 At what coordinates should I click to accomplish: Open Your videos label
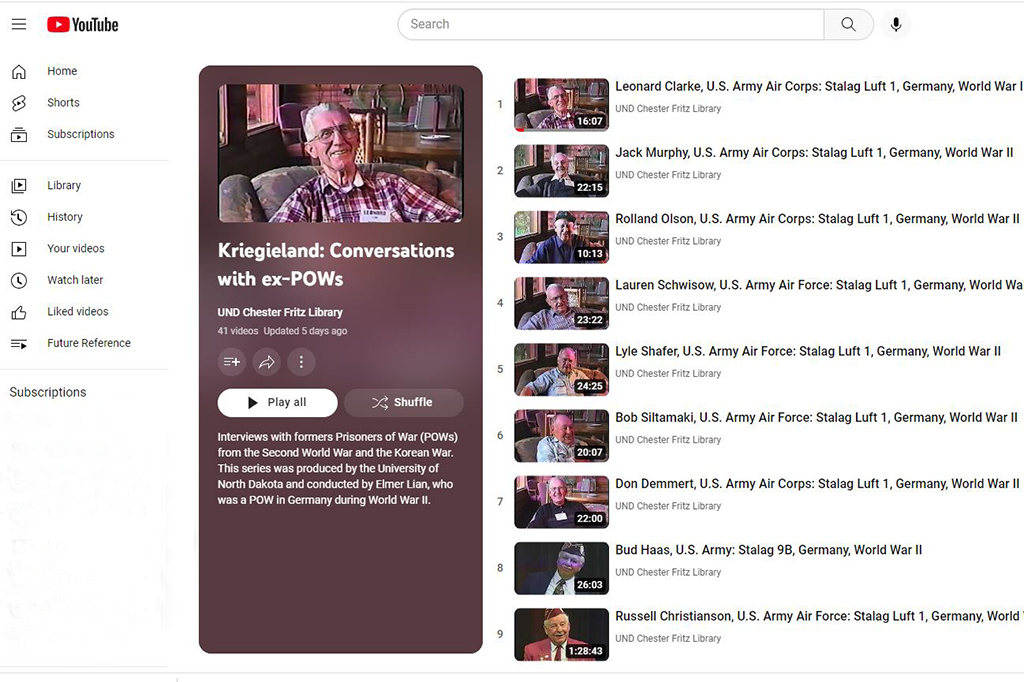pos(76,248)
